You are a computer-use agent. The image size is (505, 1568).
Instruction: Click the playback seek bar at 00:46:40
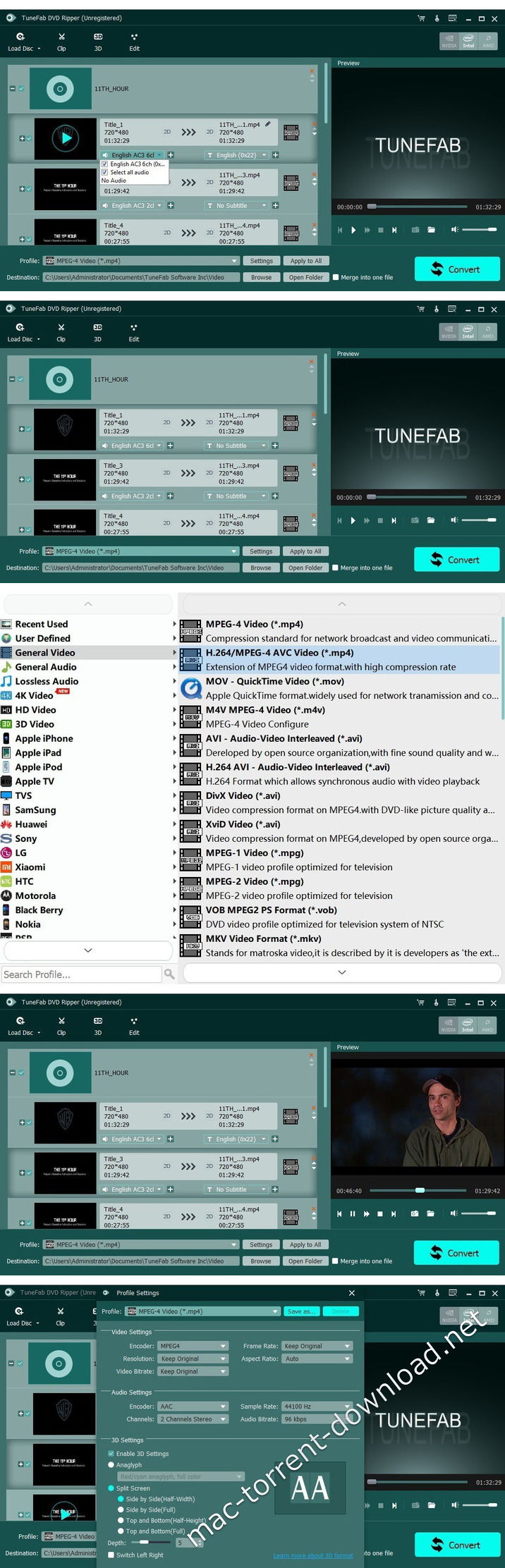coord(418,1190)
